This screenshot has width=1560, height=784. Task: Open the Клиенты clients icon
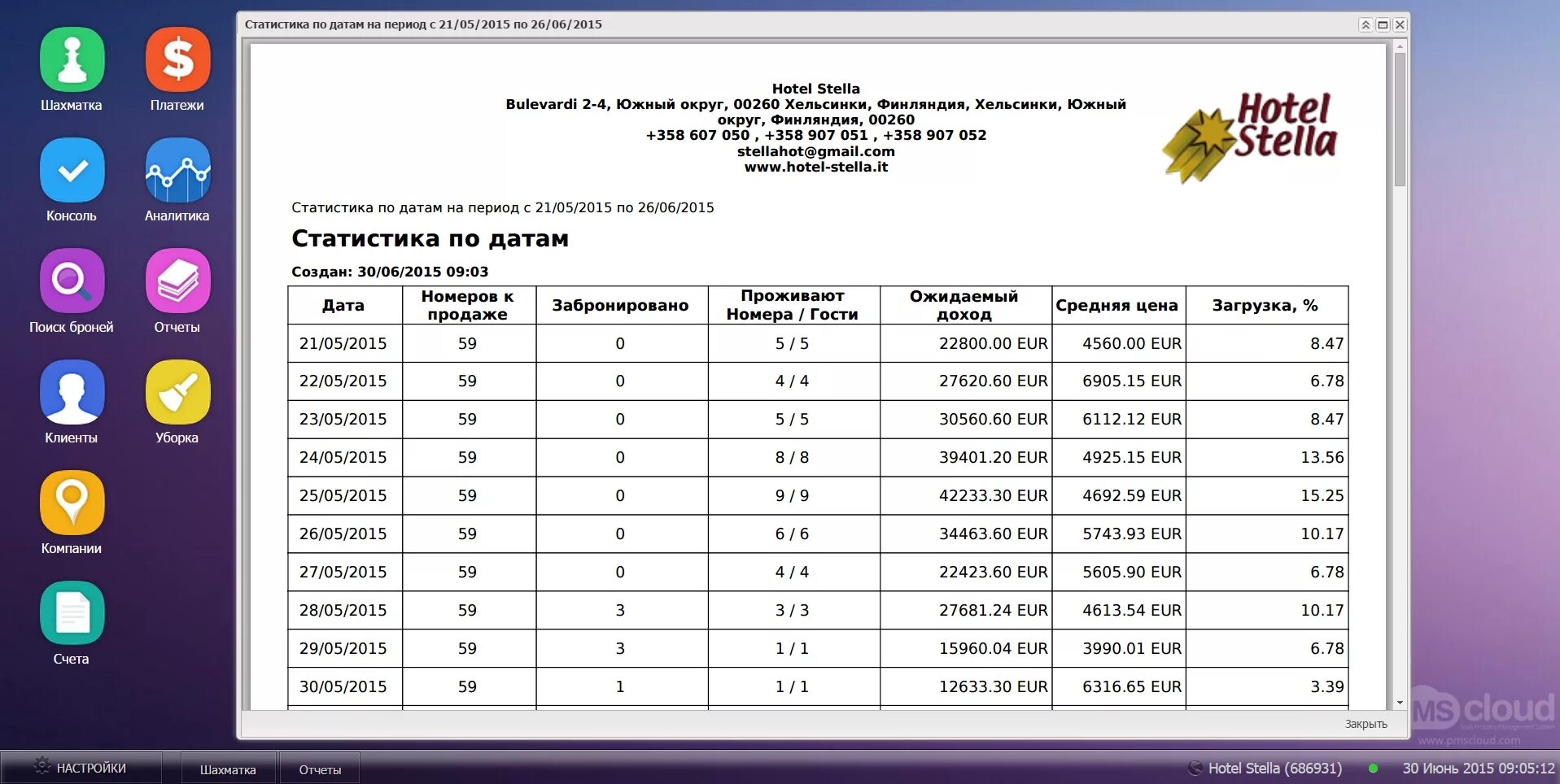tap(72, 393)
